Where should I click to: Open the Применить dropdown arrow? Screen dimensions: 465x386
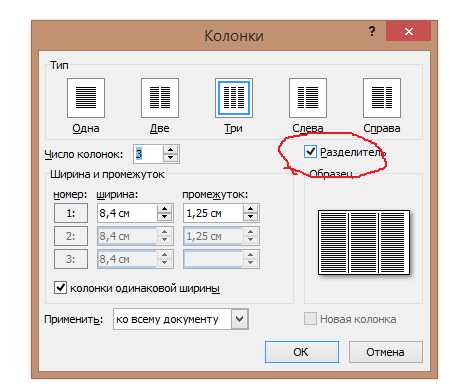click(x=240, y=319)
